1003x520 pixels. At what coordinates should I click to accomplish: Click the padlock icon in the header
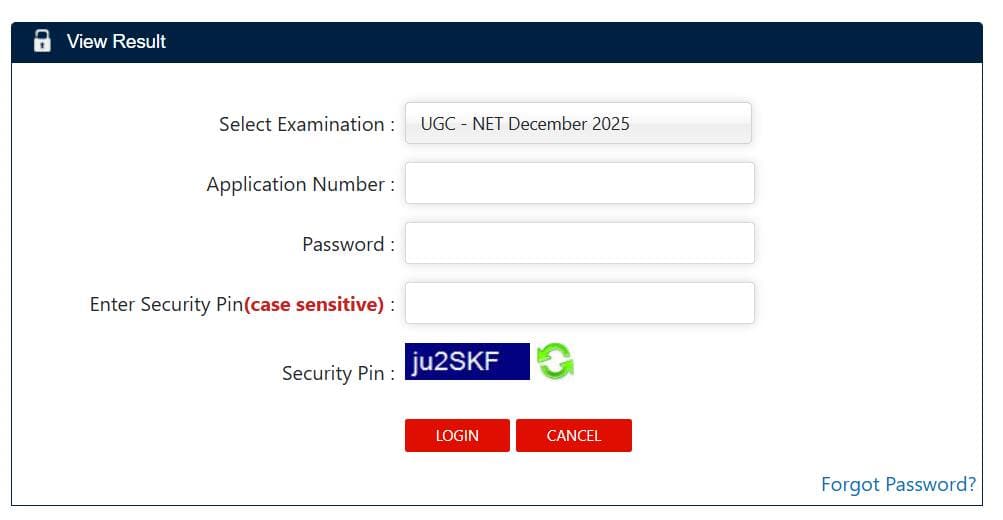tap(42, 41)
